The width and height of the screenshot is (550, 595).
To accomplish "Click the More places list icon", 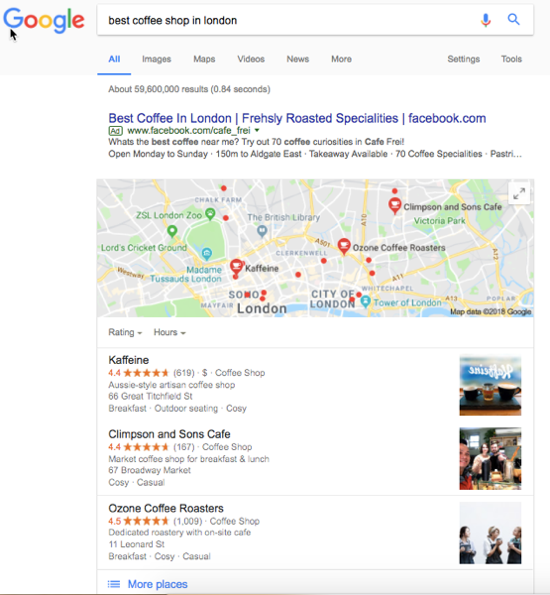I will tap(114, 584).
